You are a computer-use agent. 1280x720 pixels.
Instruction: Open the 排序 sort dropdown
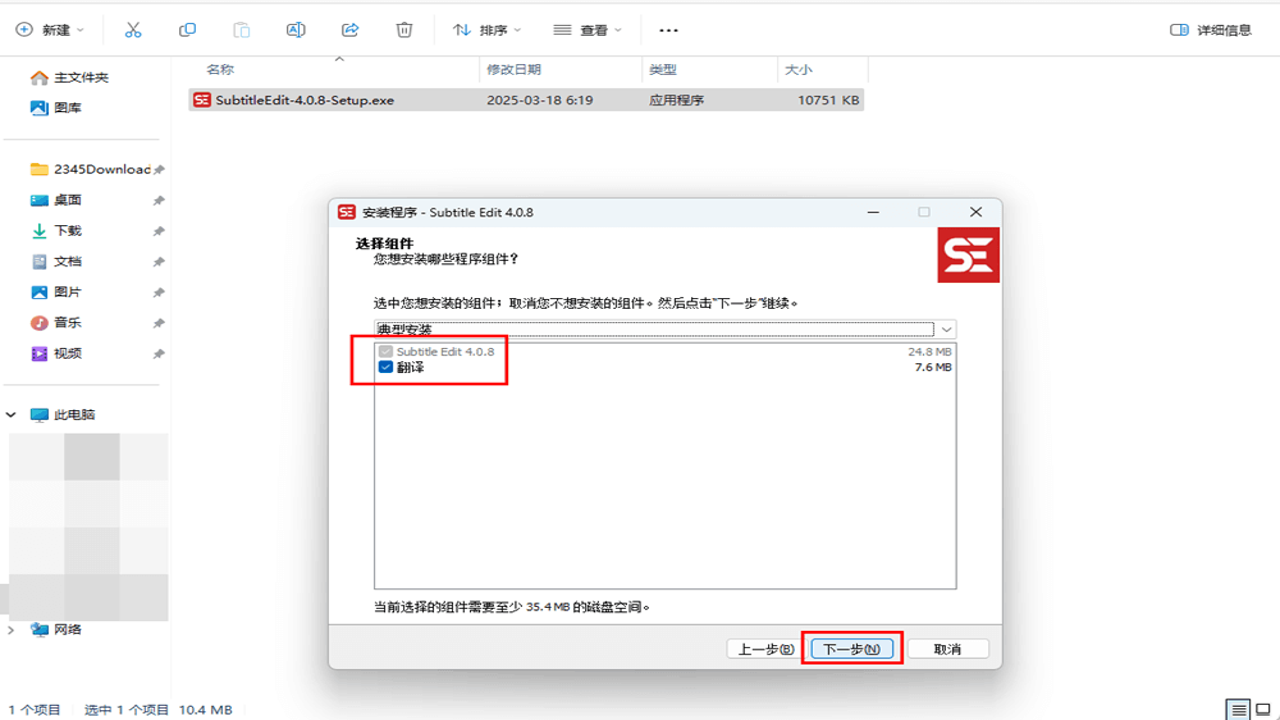(487, 30)
